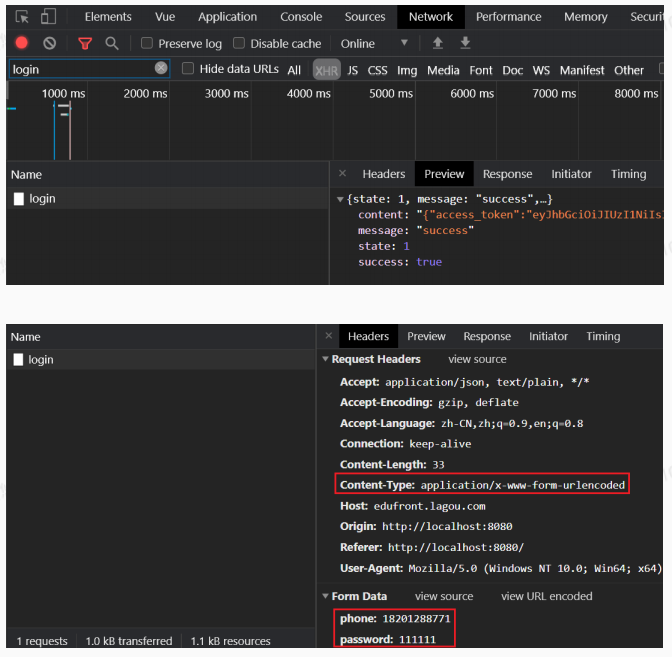Clear the network log
This screenshot has height=657, width=672.
pos(49,44)
